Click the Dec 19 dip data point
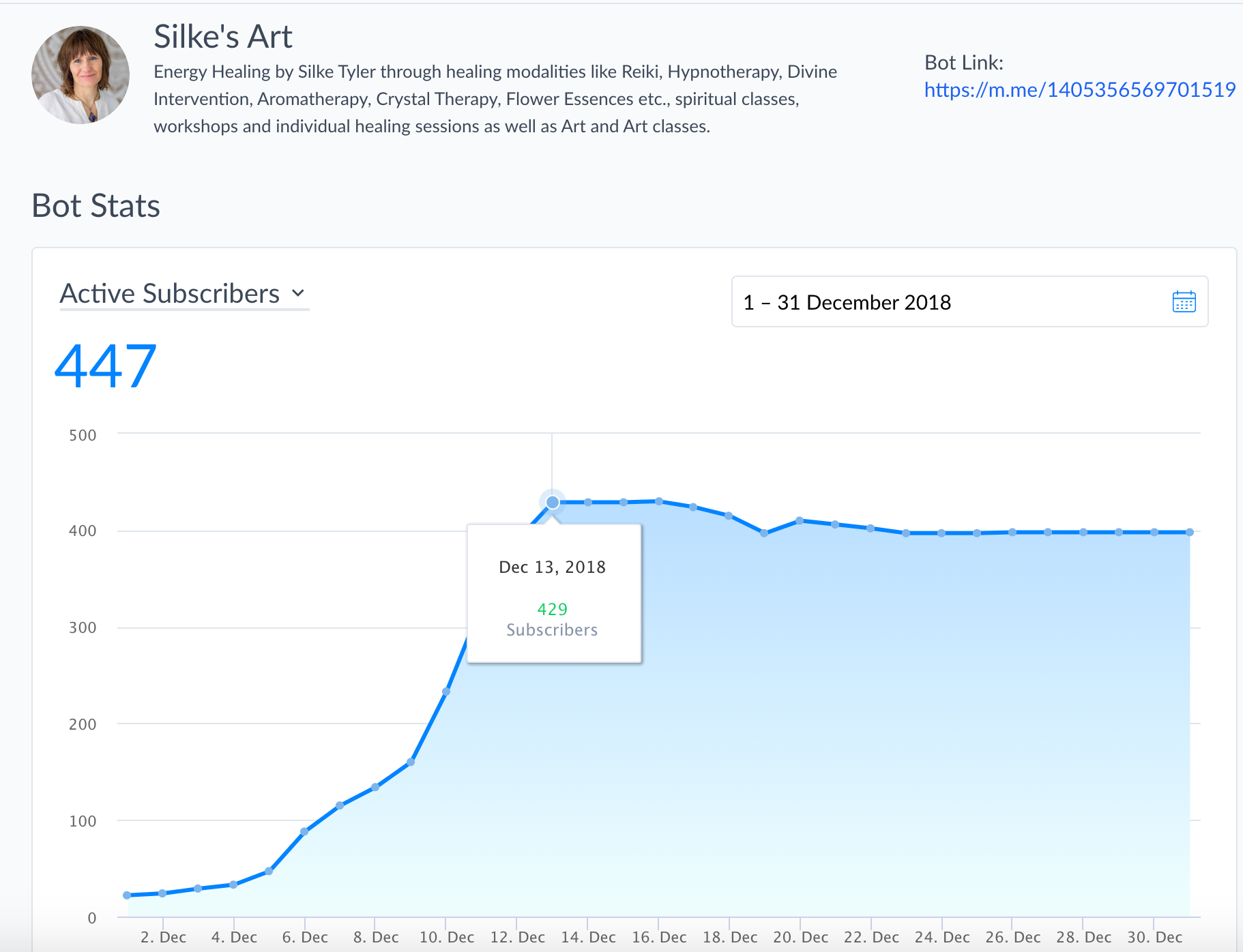Viewport: 1243px width, 952px height. click(764, 533)
